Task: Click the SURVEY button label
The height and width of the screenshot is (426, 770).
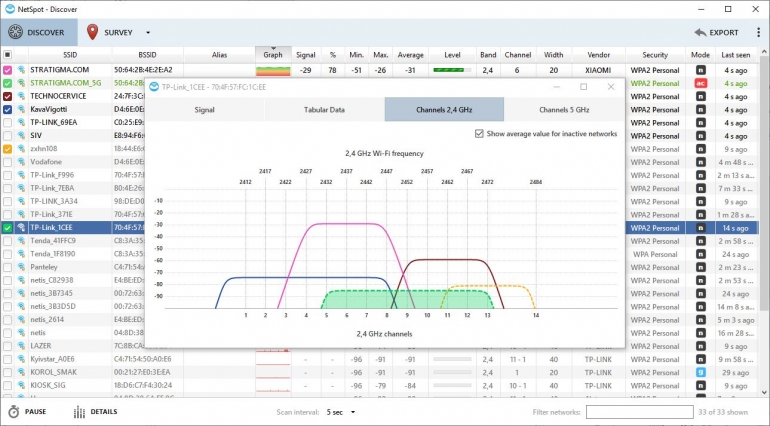Action: click(x=118, y=32)
